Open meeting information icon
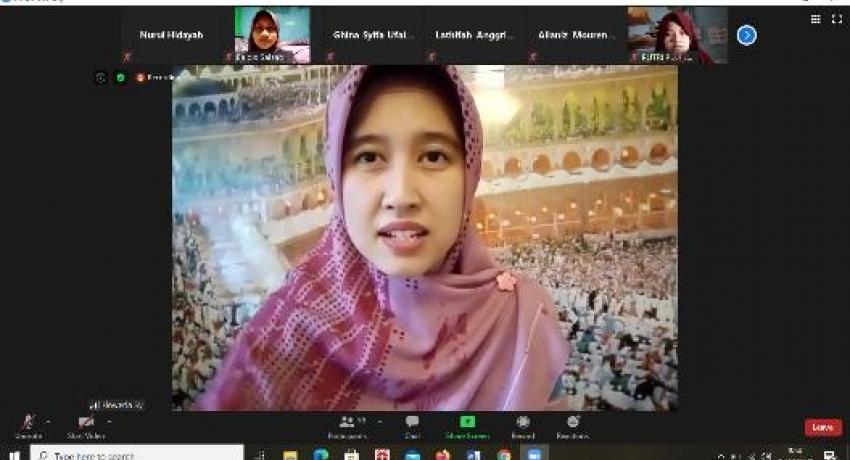 click(x=101, y=78)
